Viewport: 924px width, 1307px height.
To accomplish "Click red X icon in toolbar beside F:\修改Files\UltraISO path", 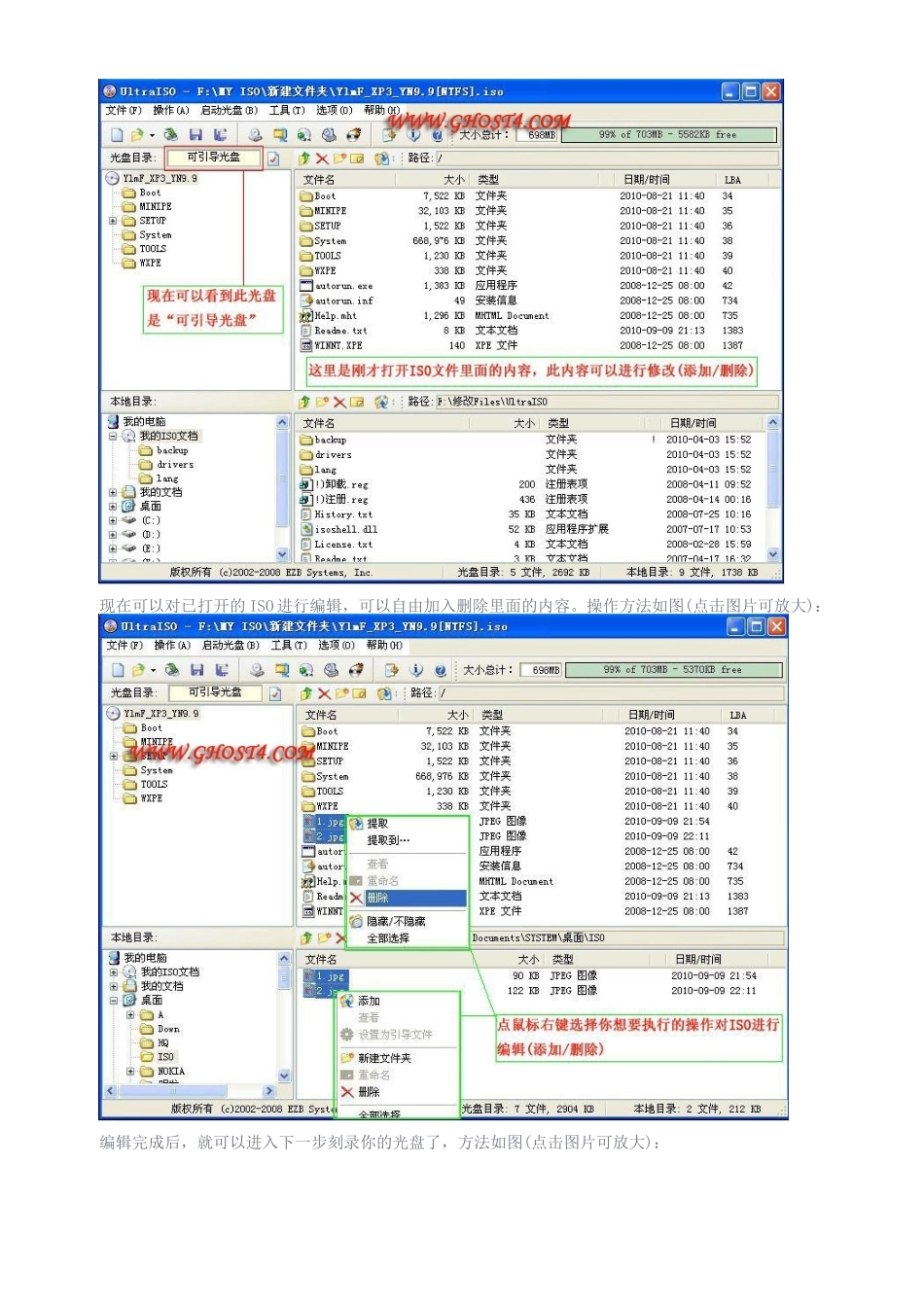I will tap(339, 402).
